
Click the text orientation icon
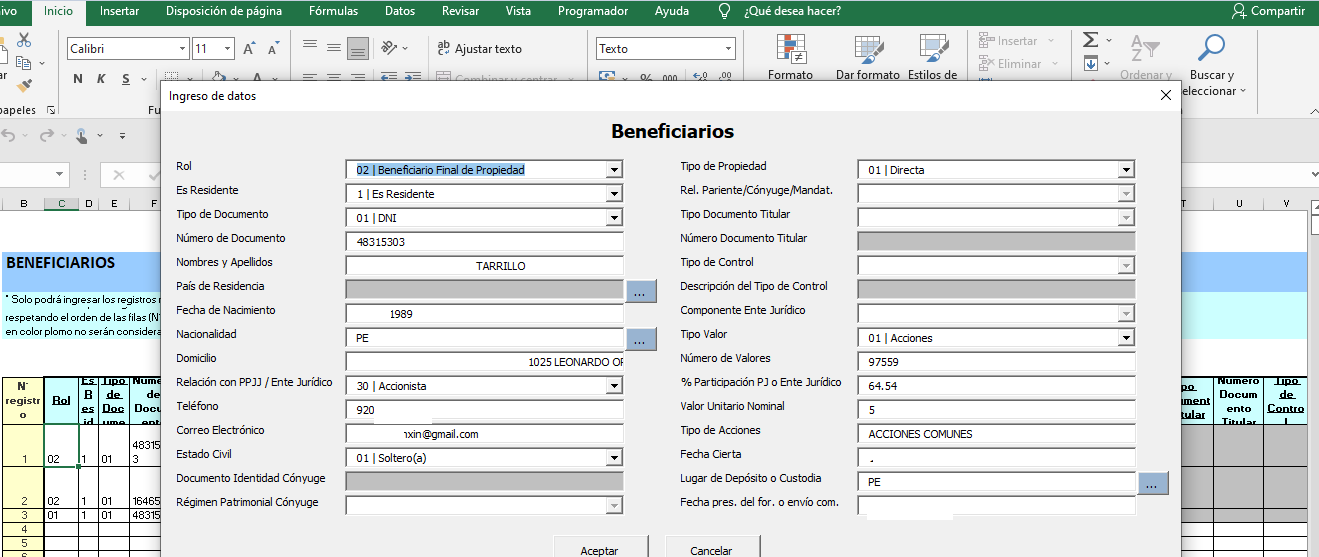[x=391, y=48]
